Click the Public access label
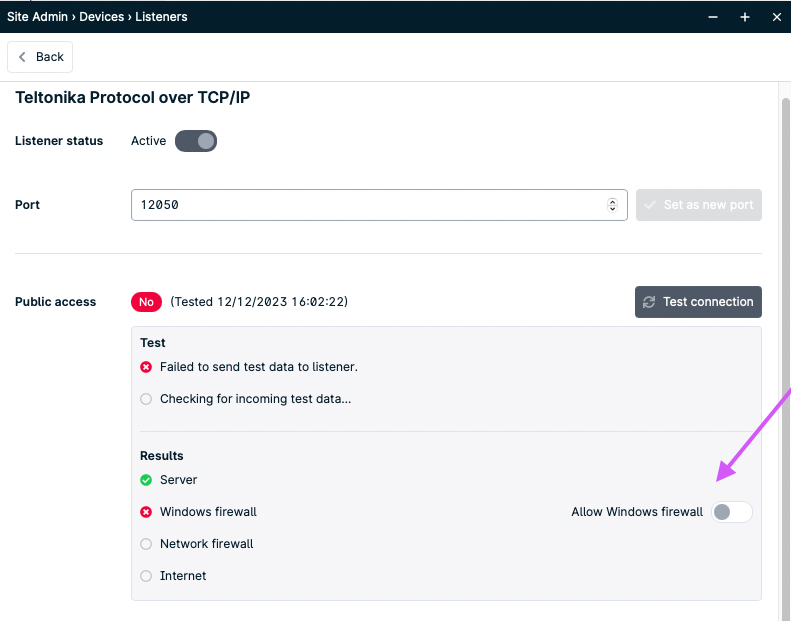Screen dimensions: 791x621 pos(55,302)
